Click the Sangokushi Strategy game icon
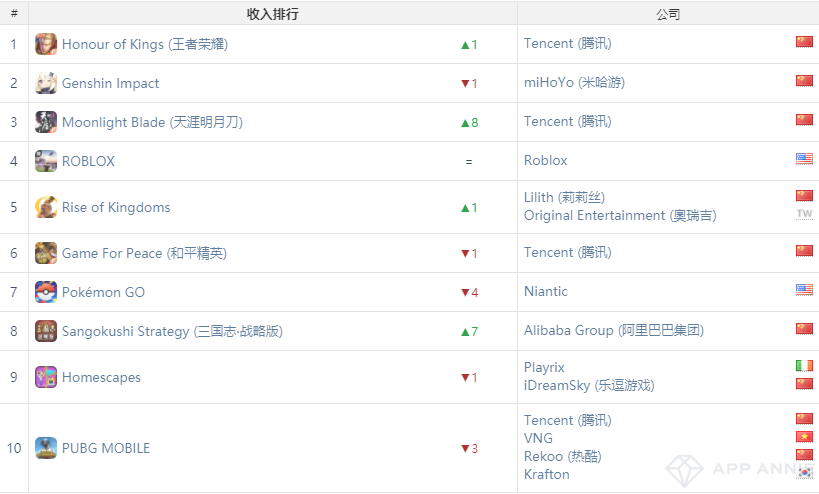 pyautogui.click(x=46, y=331)
